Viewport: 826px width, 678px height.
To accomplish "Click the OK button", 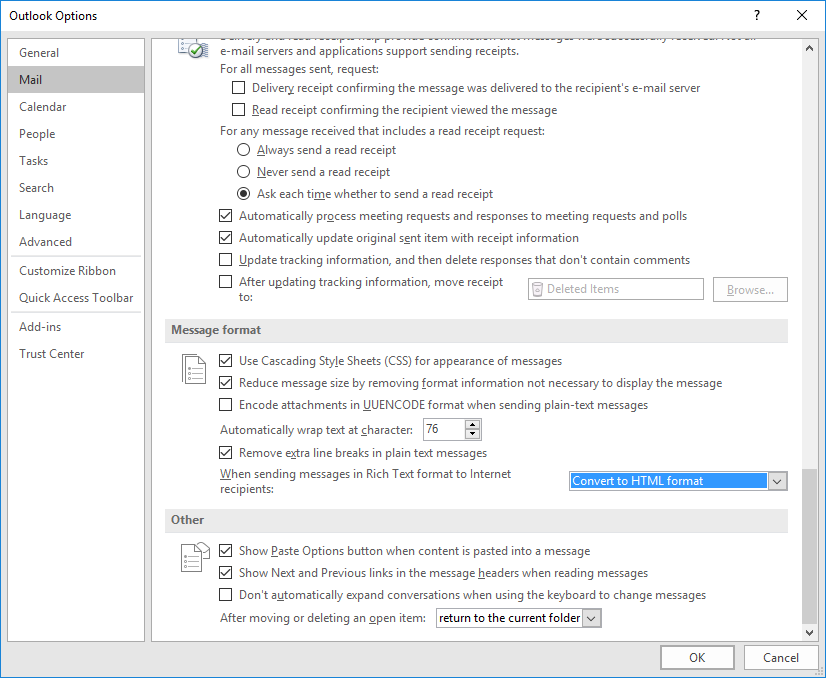I will point(697,657).
